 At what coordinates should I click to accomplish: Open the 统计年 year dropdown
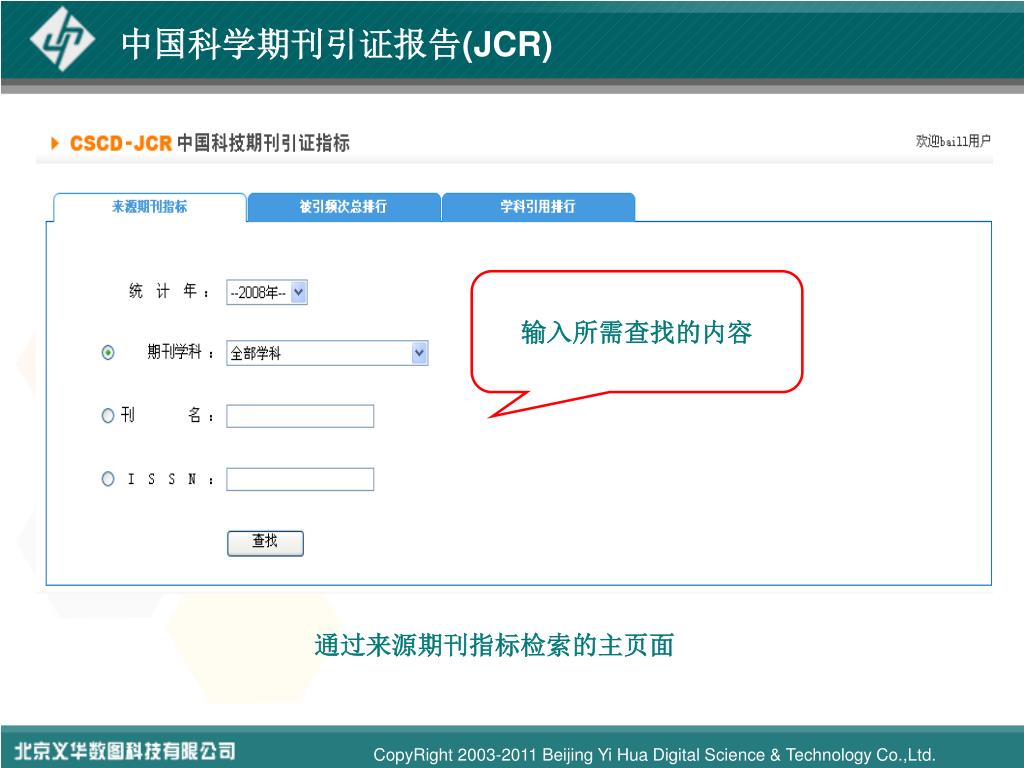(x=266, y=292)
